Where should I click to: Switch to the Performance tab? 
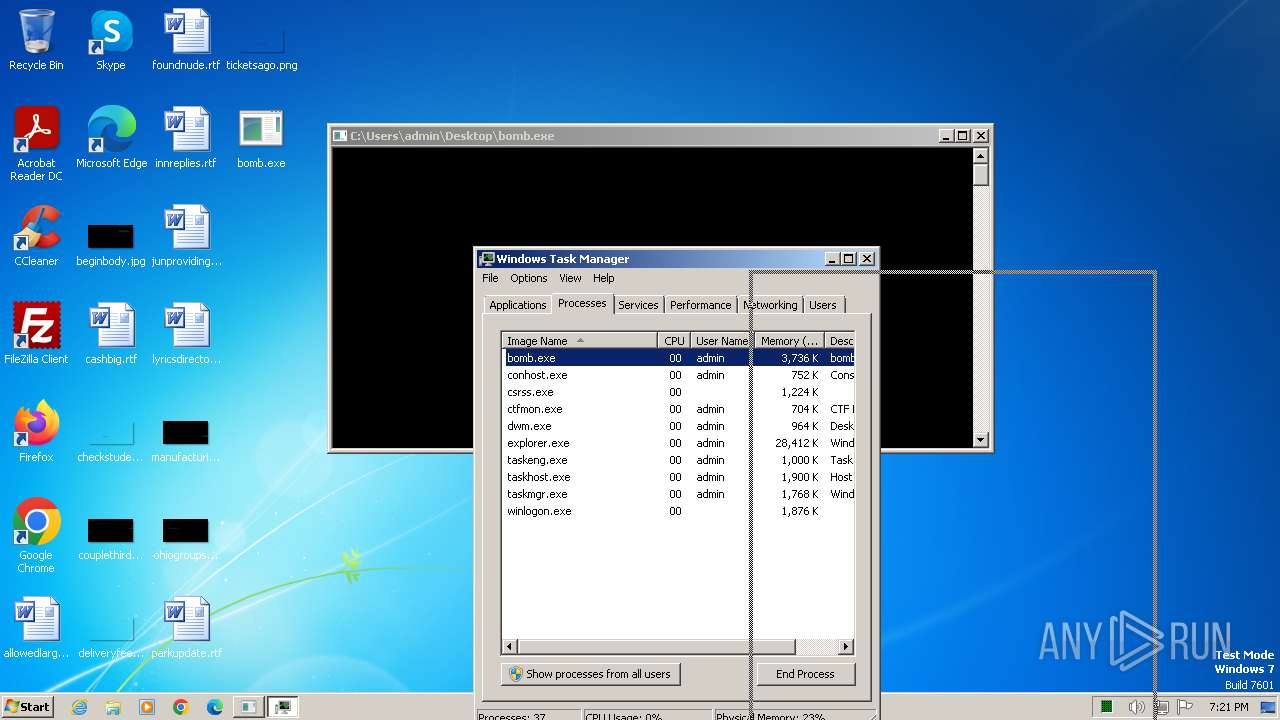tap(700, 305)
